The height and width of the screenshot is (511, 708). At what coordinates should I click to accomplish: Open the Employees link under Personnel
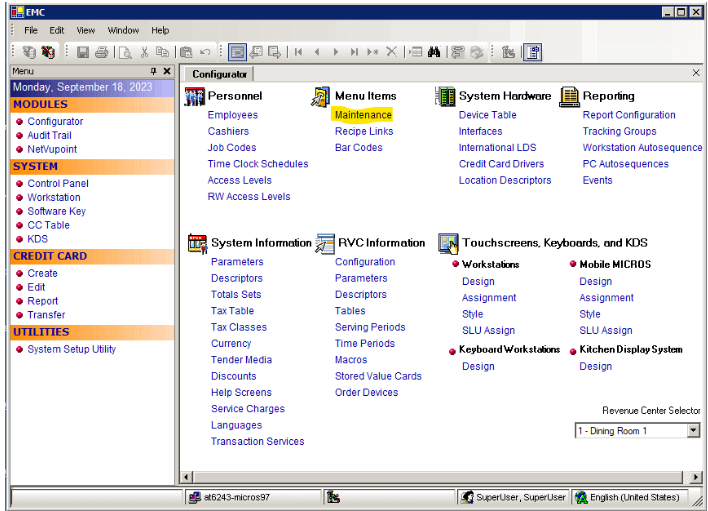[x=232, y=115]
